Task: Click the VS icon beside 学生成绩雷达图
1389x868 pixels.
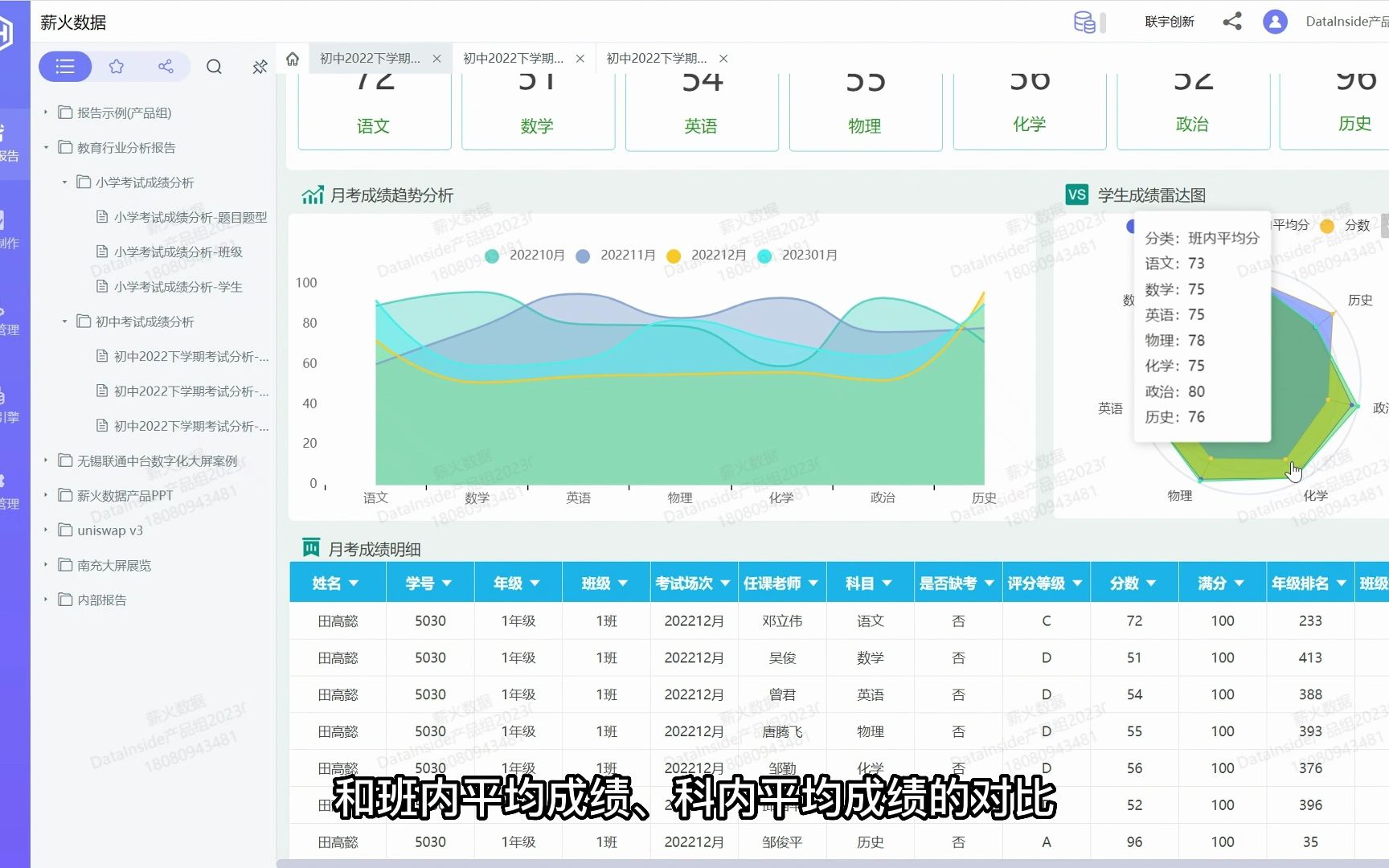Action: [x=1076, y=194]
